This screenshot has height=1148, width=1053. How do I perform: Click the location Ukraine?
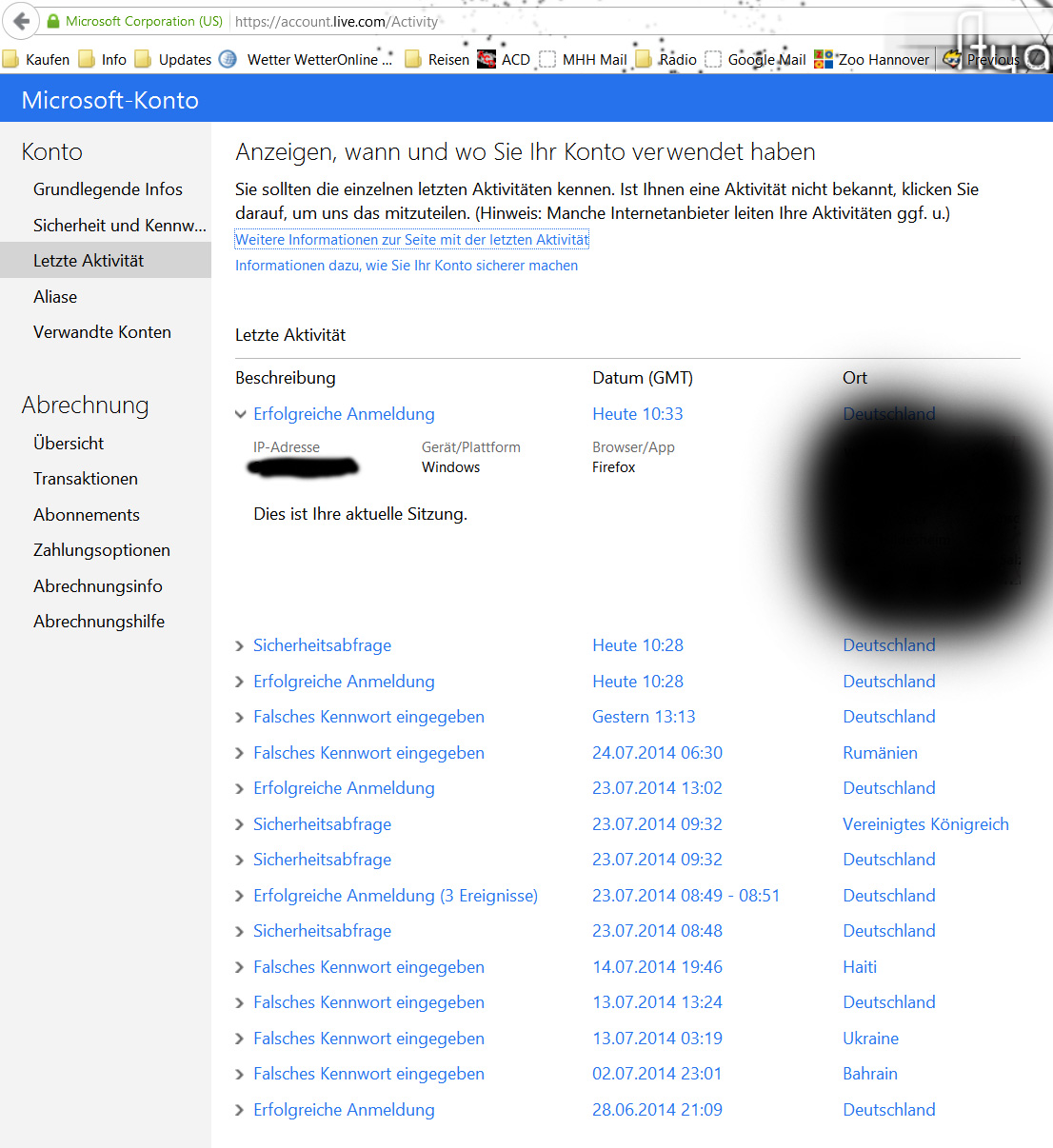point(870,1039)
